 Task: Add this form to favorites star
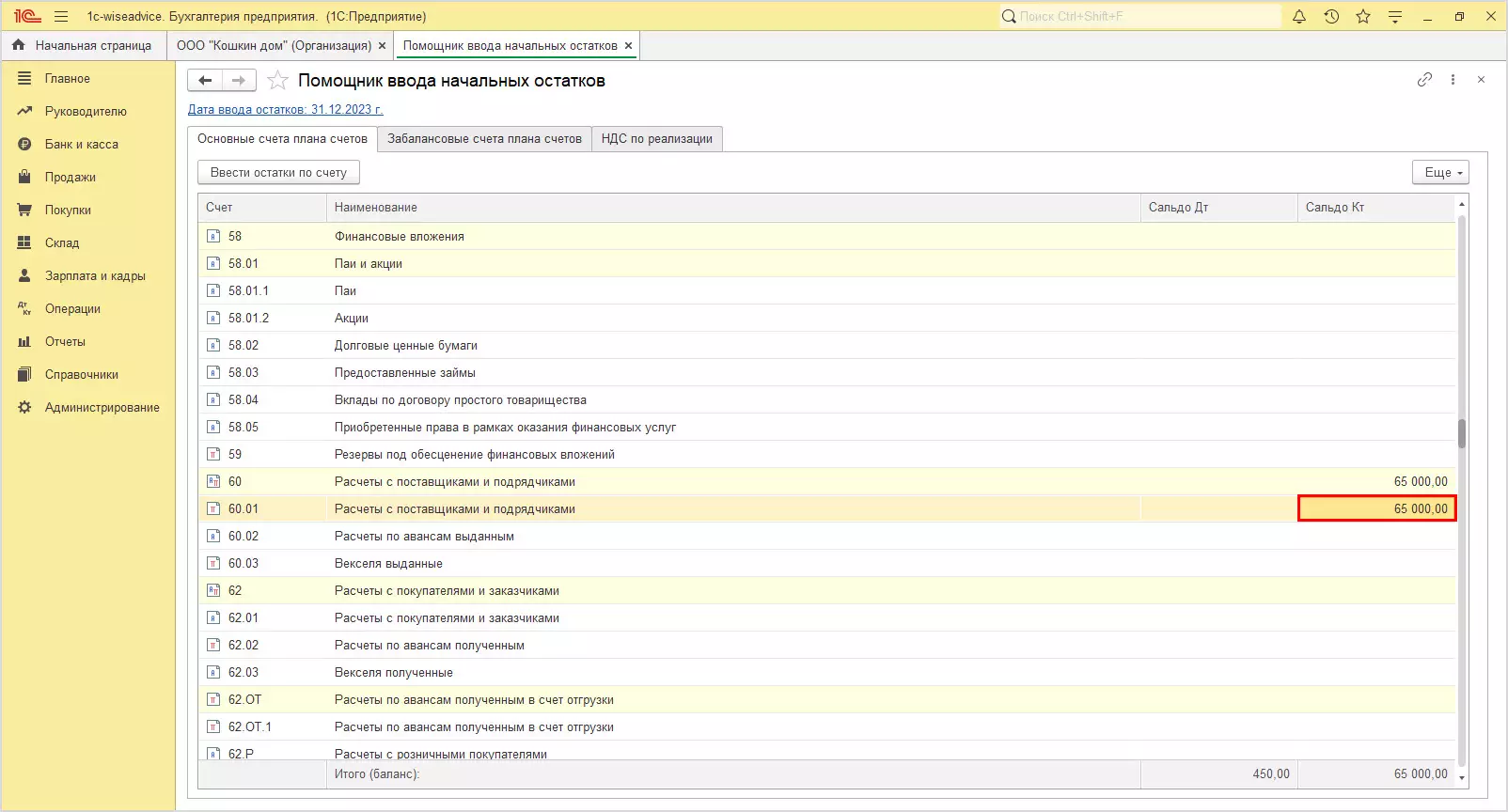[277, 81]
